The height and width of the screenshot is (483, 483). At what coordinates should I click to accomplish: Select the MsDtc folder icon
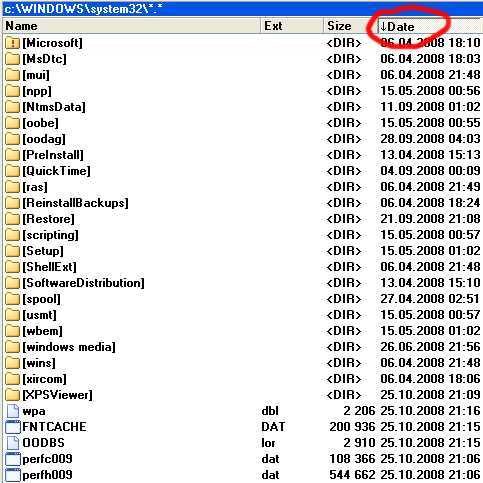pyautogui.click(x=13, y=59)
